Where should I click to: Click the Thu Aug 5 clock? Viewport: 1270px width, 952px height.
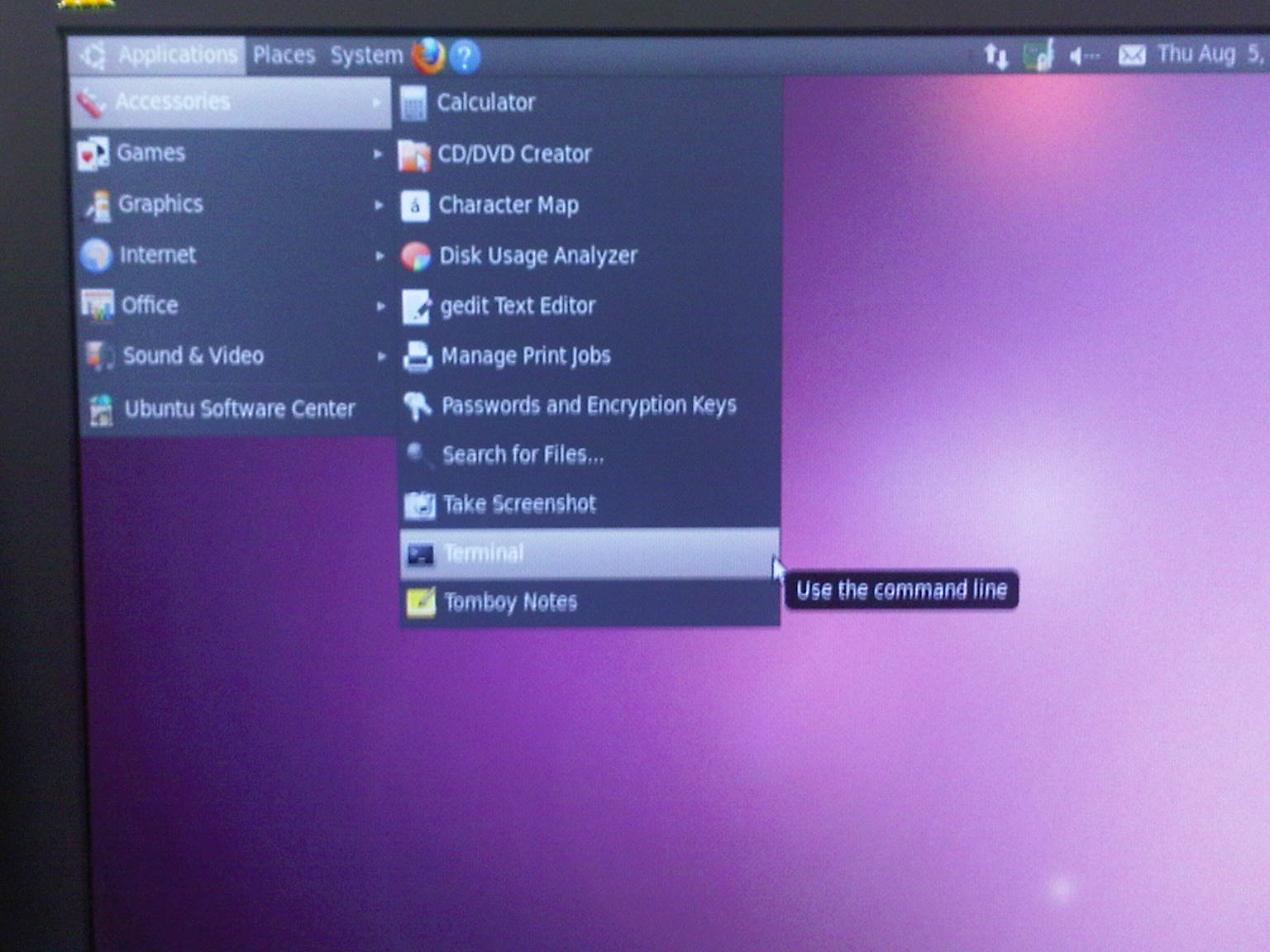point(1210,55)
